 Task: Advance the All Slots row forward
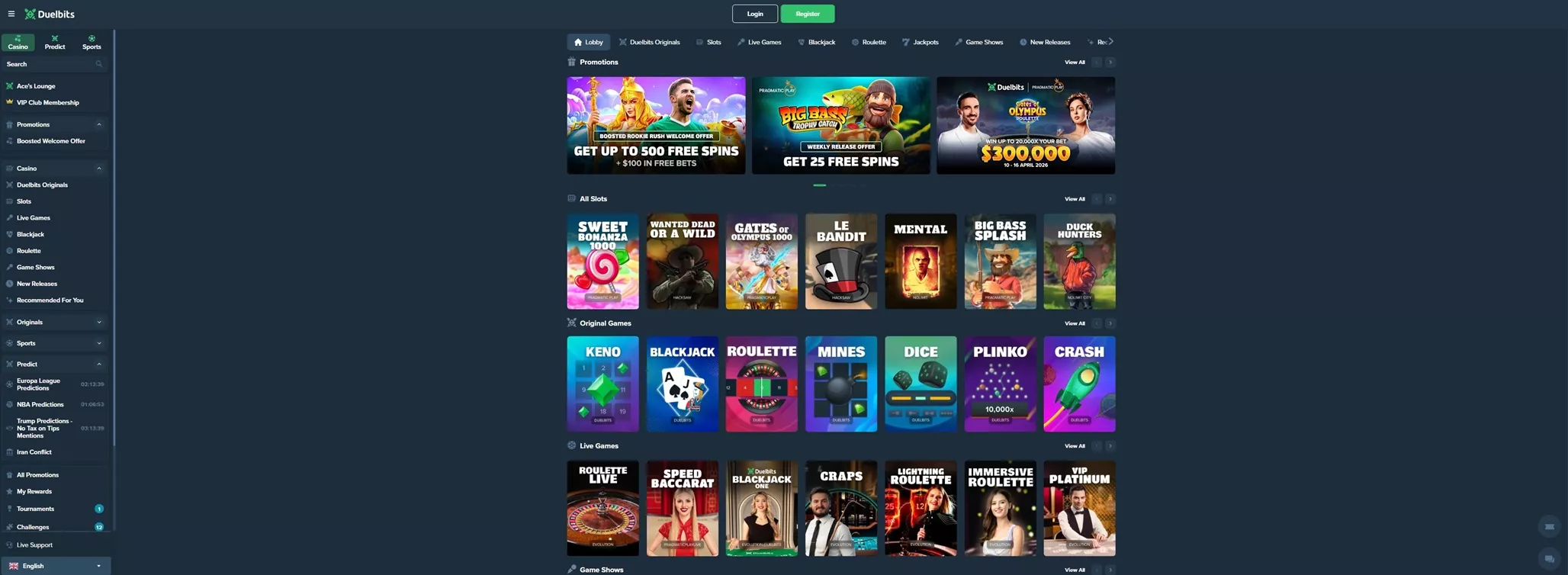(1110, 199)
